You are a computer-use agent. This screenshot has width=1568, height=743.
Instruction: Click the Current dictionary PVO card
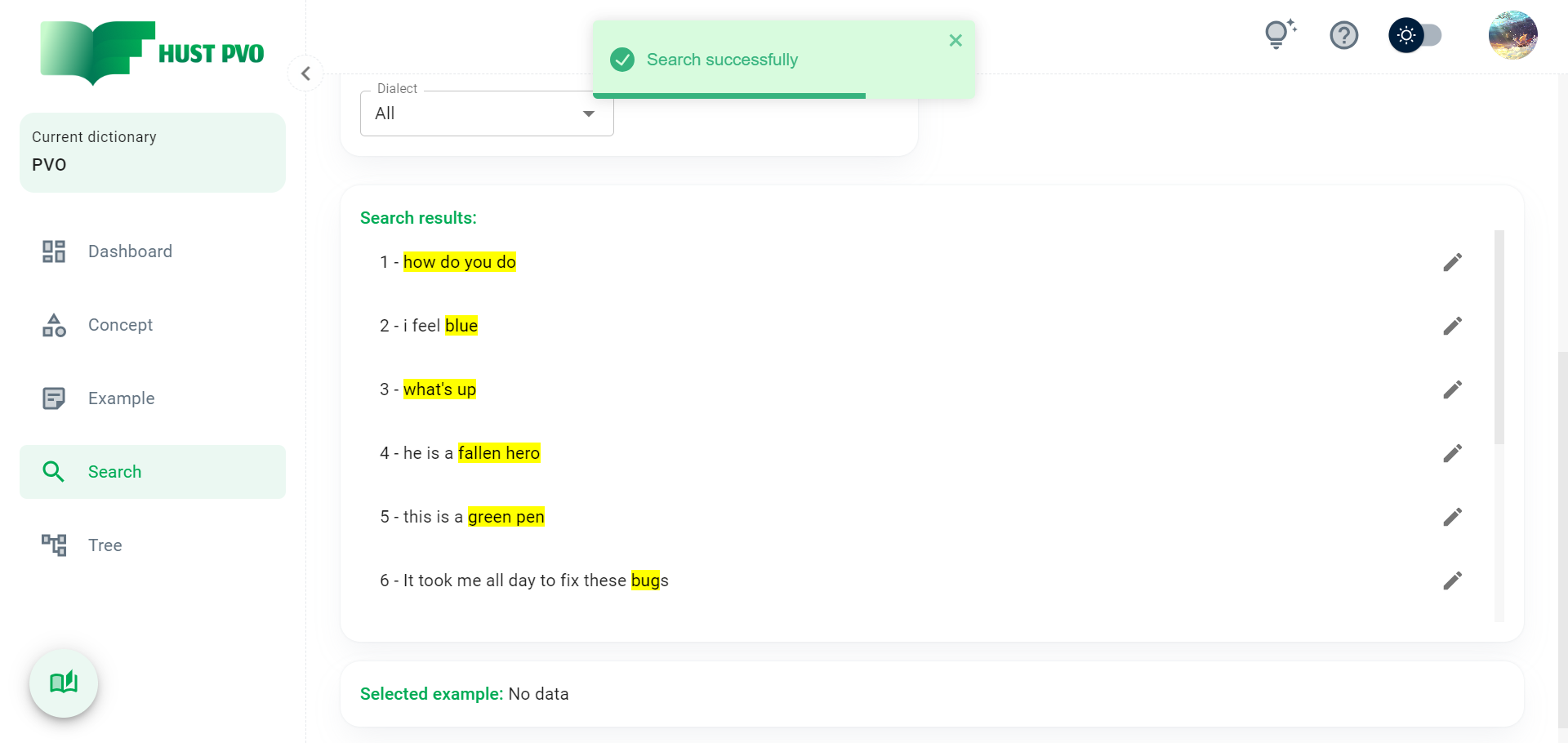click(x=153, y=153)
